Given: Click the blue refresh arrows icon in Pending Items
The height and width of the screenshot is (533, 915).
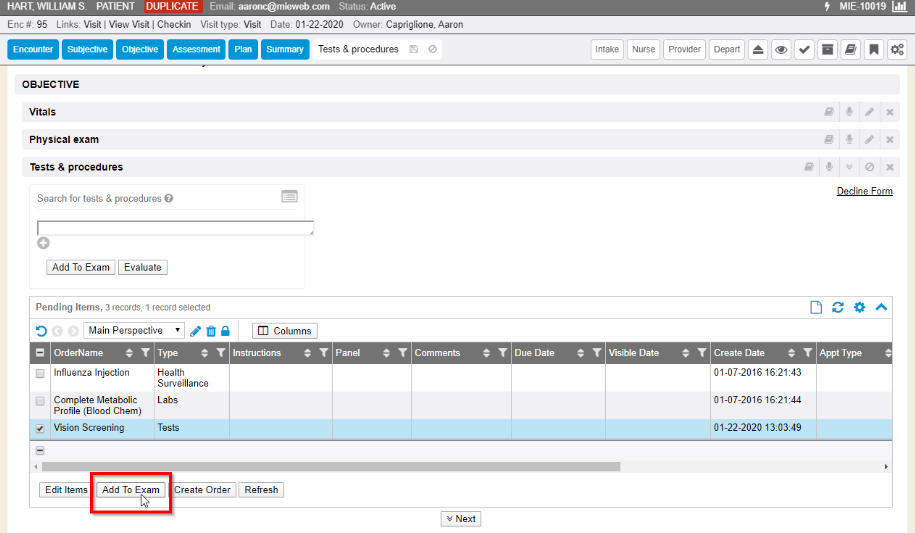Looking at the screenshot, I should 838,308.
